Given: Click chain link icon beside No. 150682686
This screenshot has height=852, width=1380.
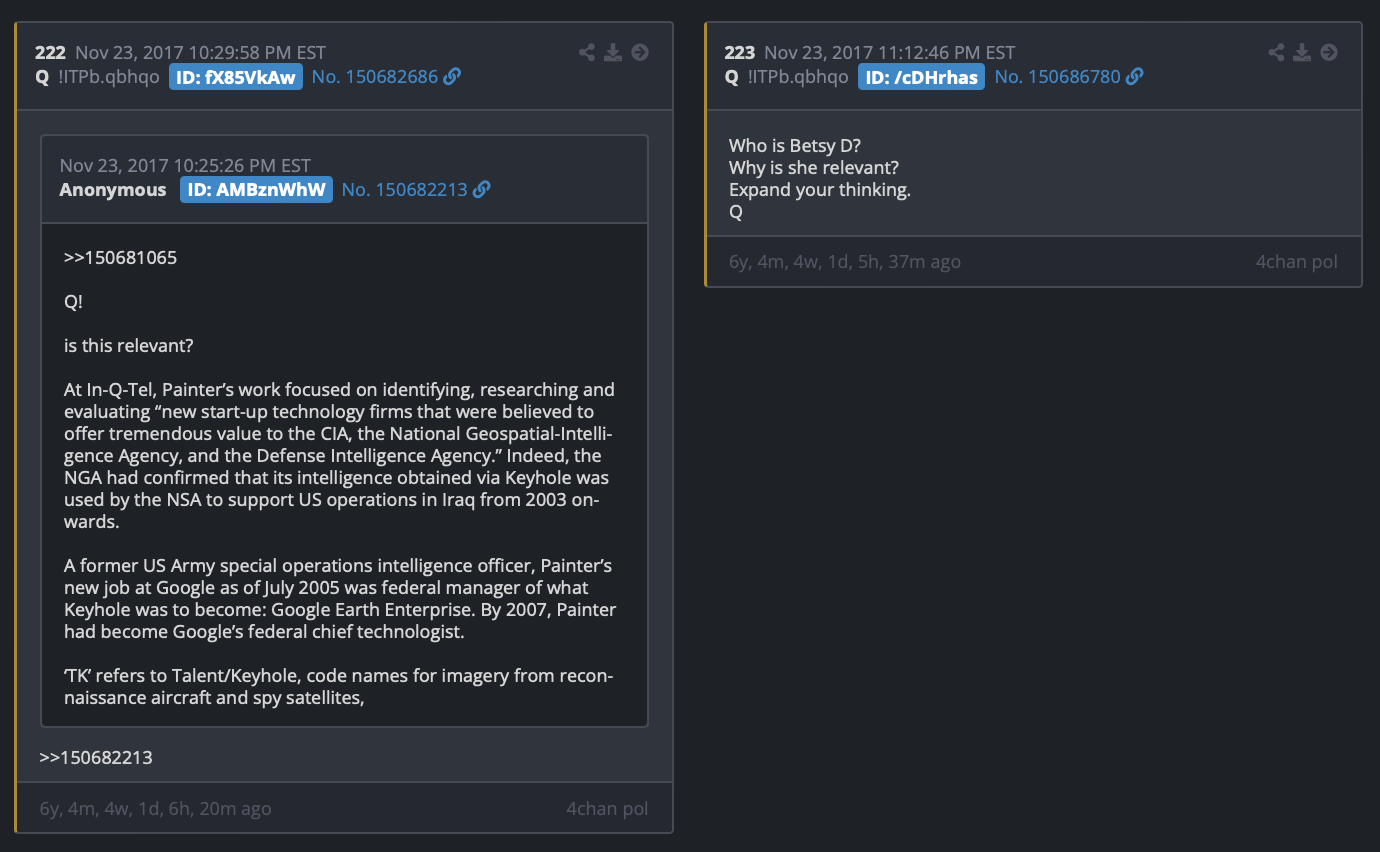Looking at the screenshot, I should (452, 77).
